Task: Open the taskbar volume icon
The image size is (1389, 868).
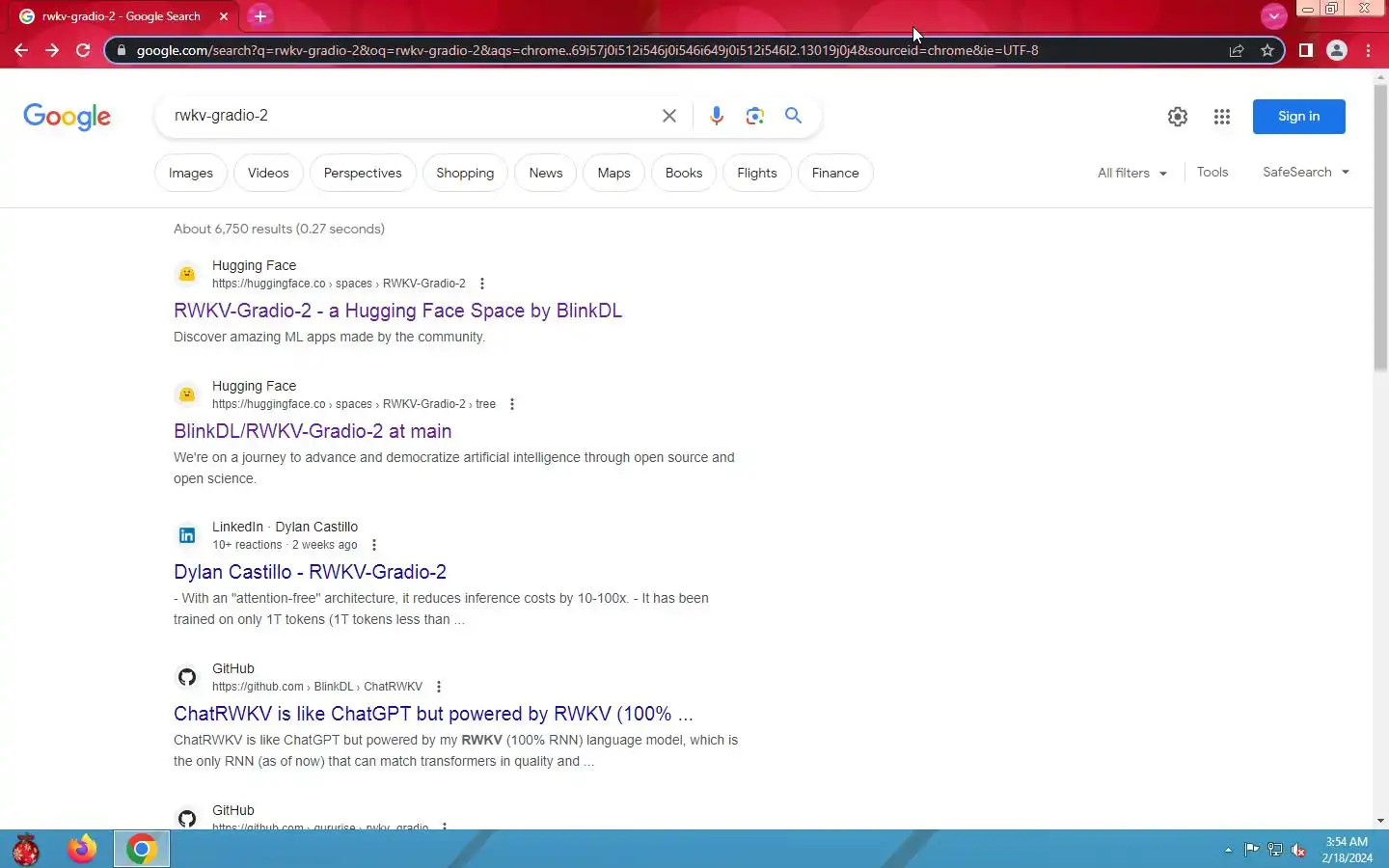Action: [1298, 850]
